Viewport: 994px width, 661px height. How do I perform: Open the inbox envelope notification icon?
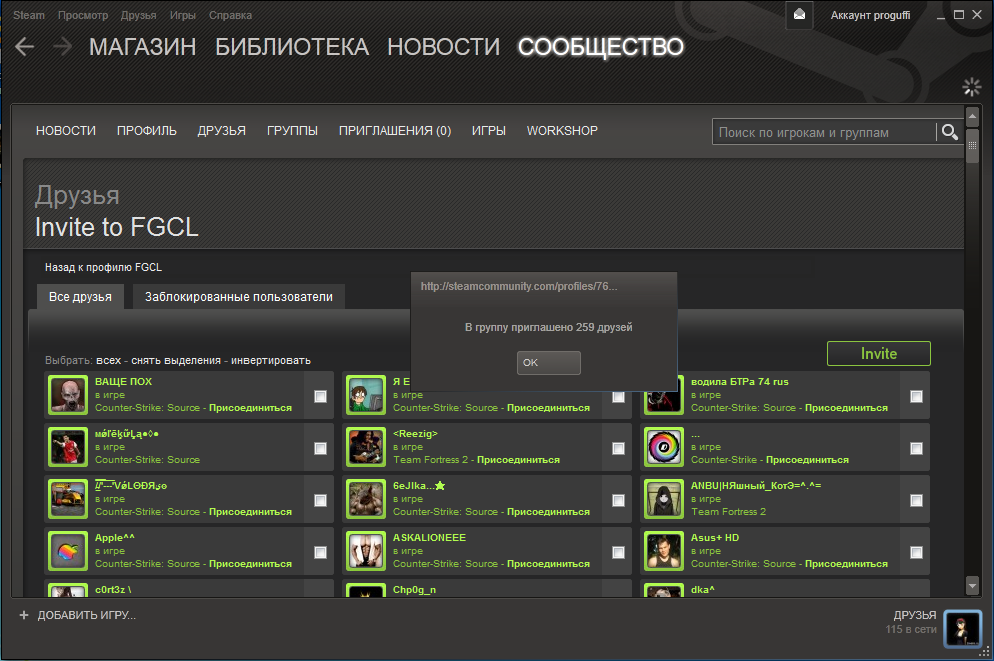pyautogui.click(x=799, y=15)
